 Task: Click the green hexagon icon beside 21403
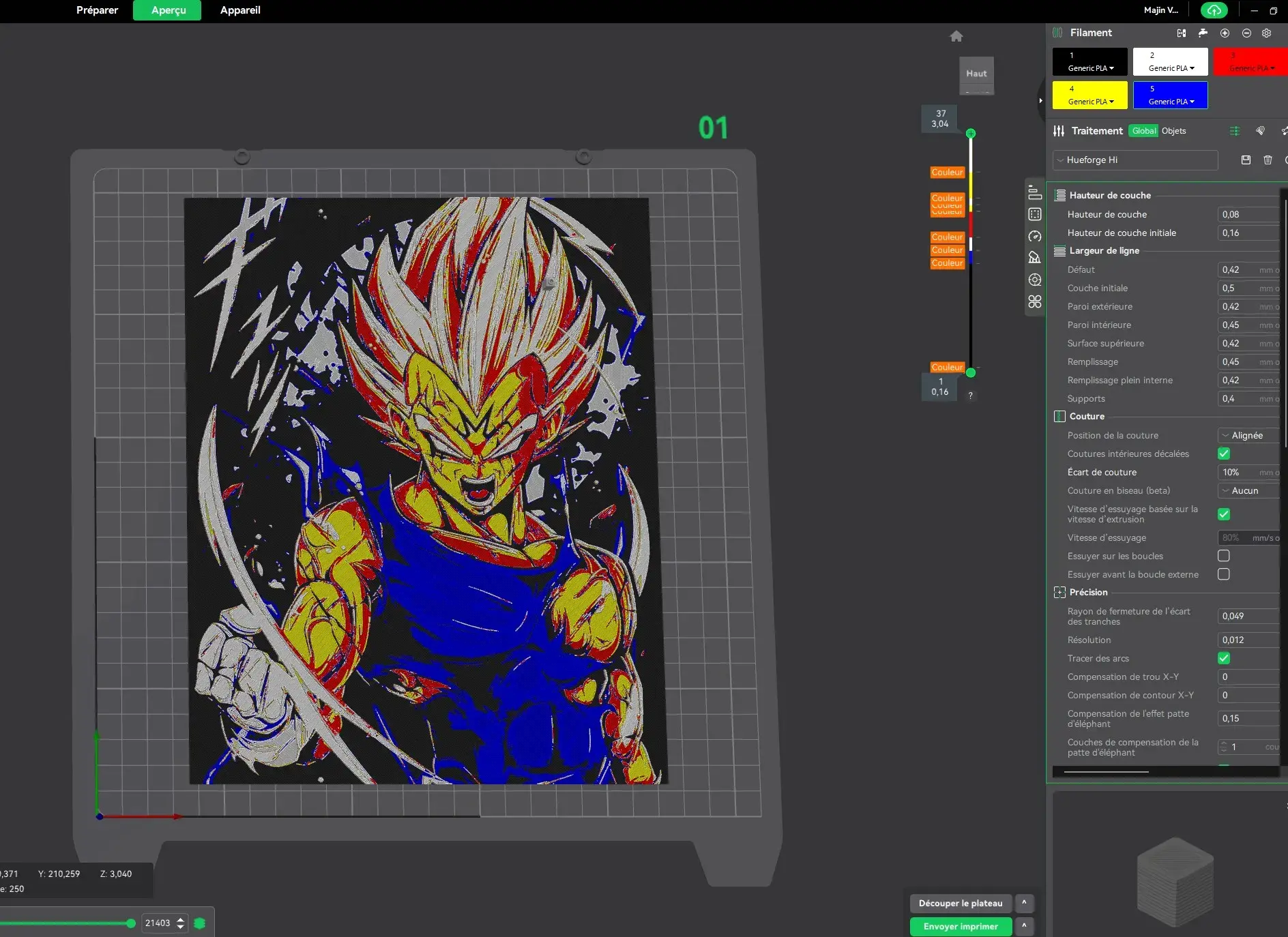coord(200,923)
